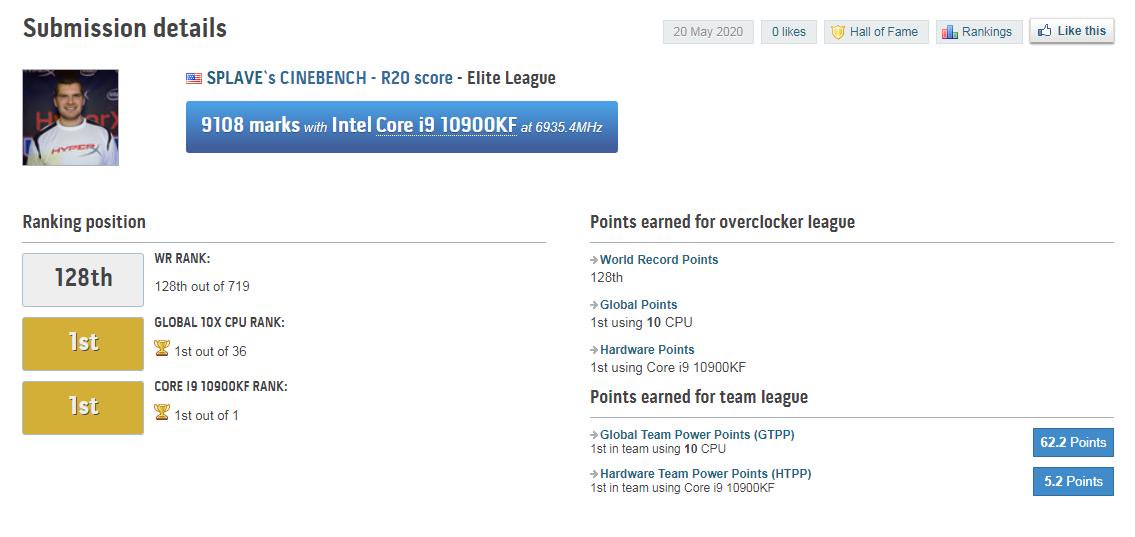Open Global Team Power Points (GTPP) link
The height and width of the screenshot is (537, 1135).
tap(697, 435)
